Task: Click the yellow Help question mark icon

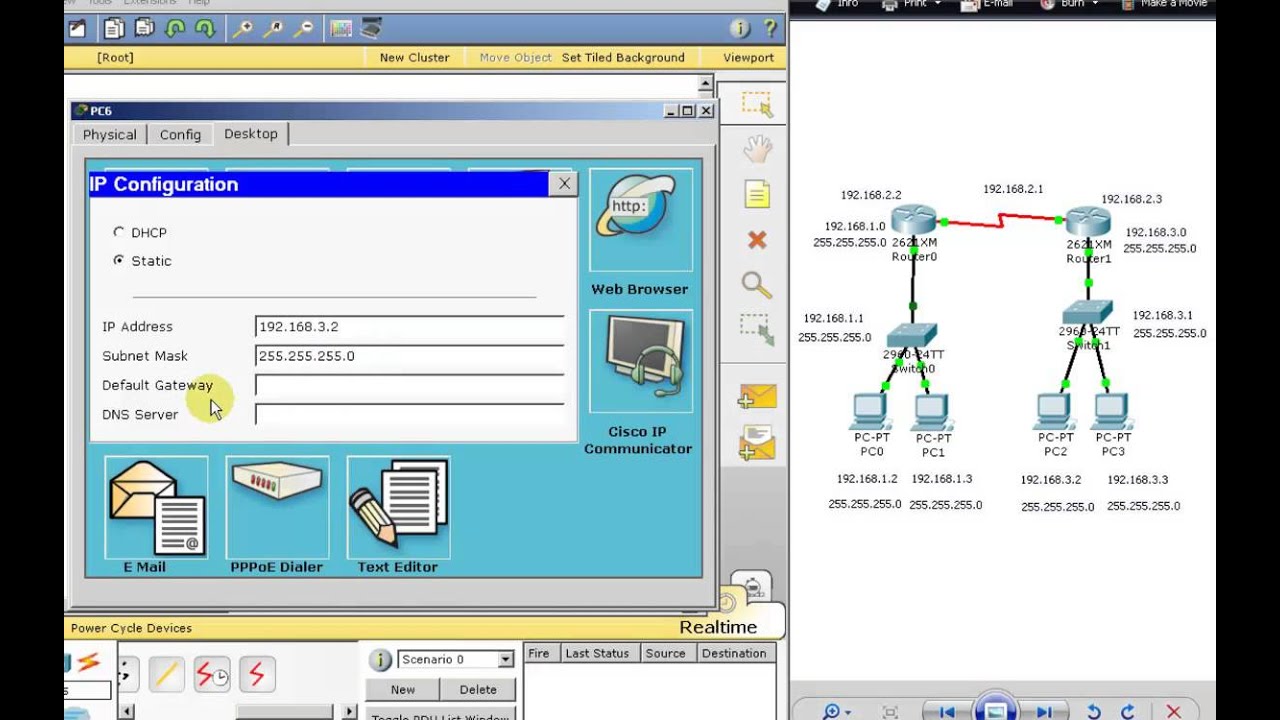Action: point(770,28)
